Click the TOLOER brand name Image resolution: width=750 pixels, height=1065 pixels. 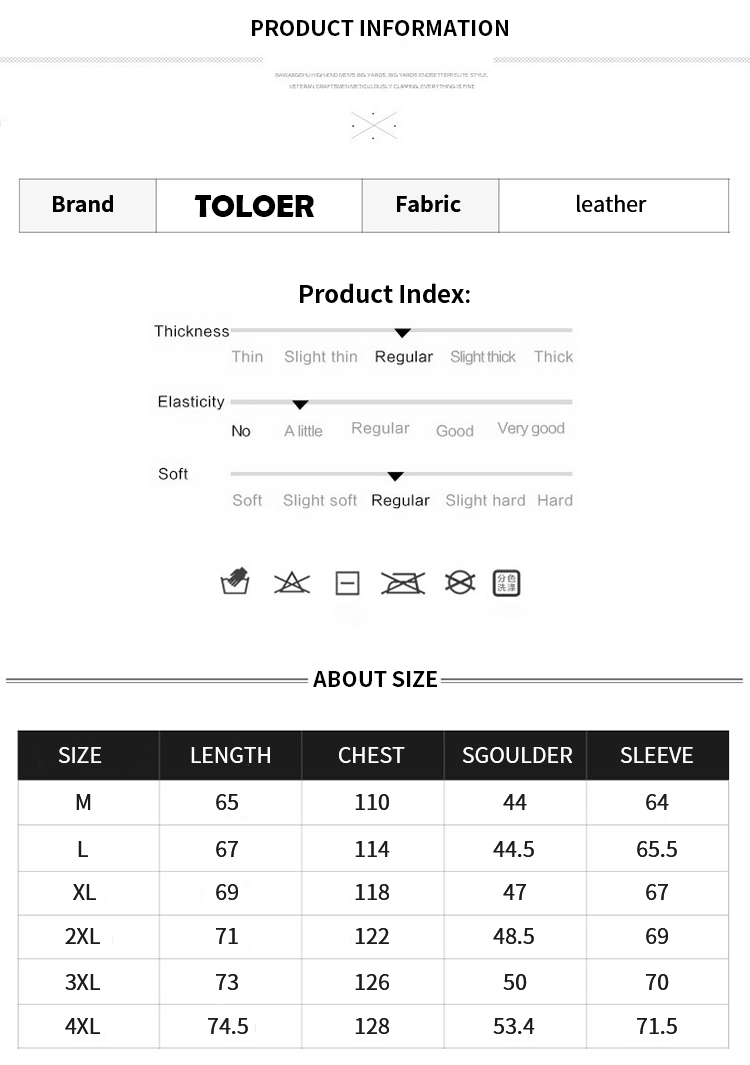click(x=255, y=206)
